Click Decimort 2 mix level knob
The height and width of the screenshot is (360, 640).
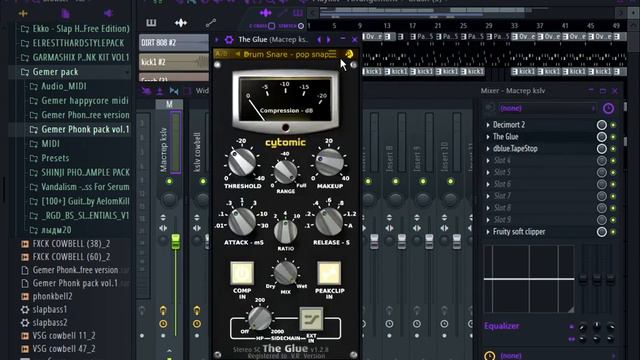602,125
